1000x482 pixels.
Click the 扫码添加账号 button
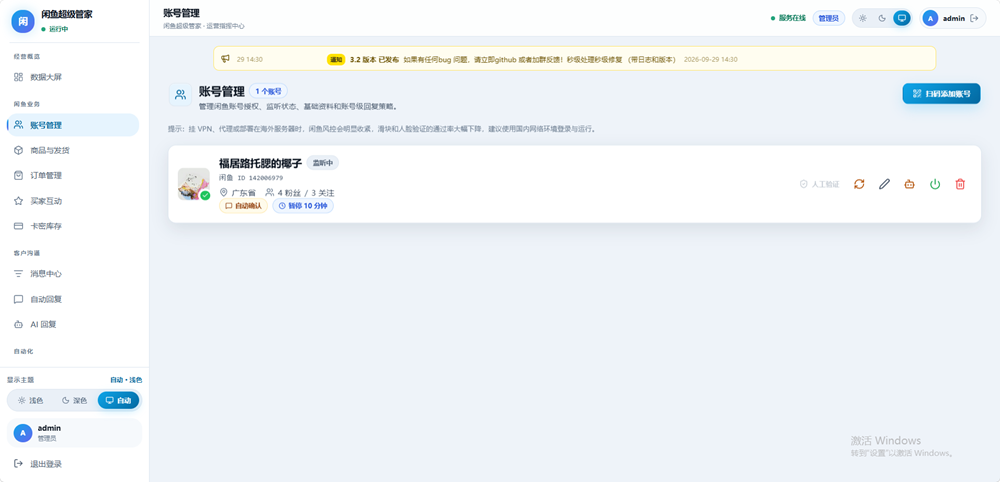click(x=941, y=93)
